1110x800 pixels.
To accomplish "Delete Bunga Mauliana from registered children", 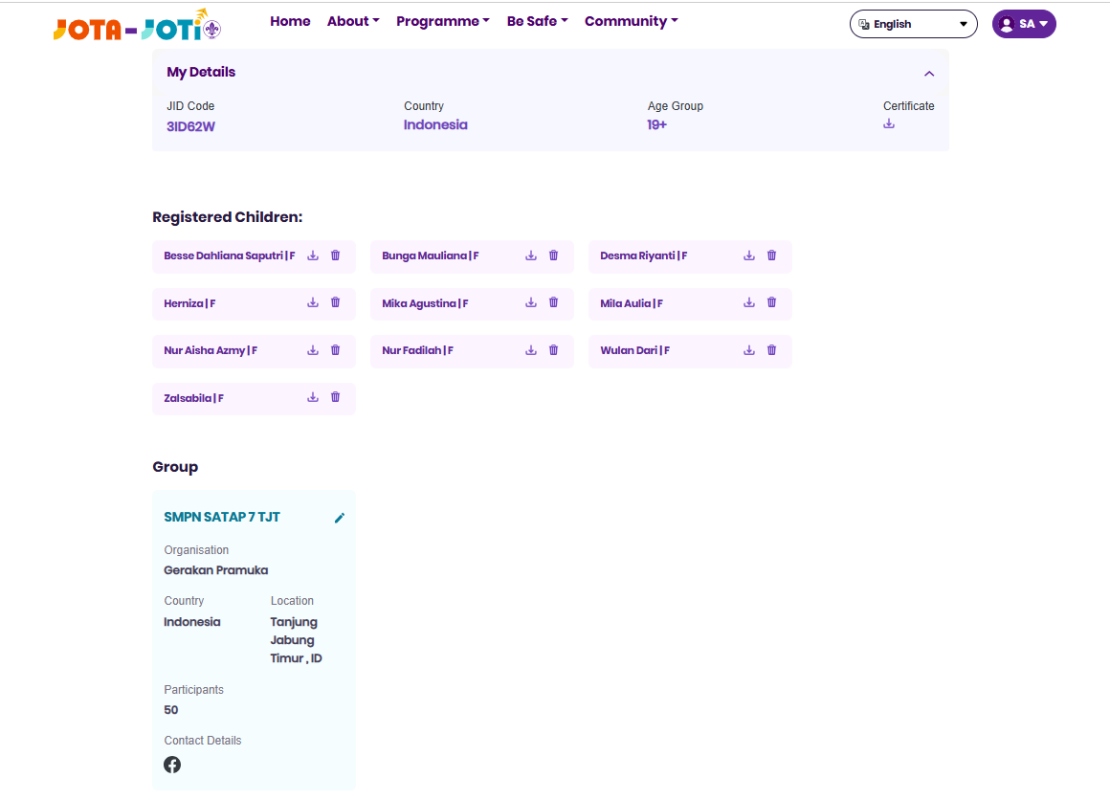I will point(553,256).
